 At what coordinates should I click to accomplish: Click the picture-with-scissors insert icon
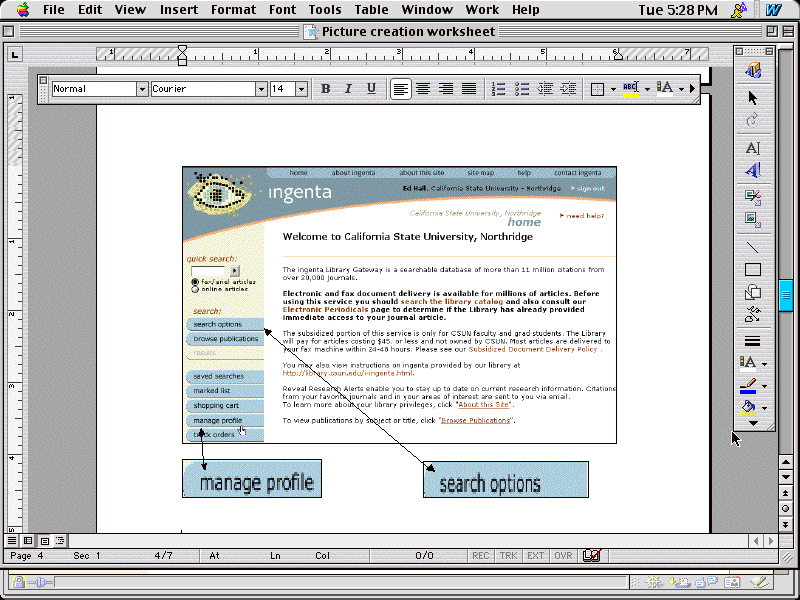click(753, 197)
